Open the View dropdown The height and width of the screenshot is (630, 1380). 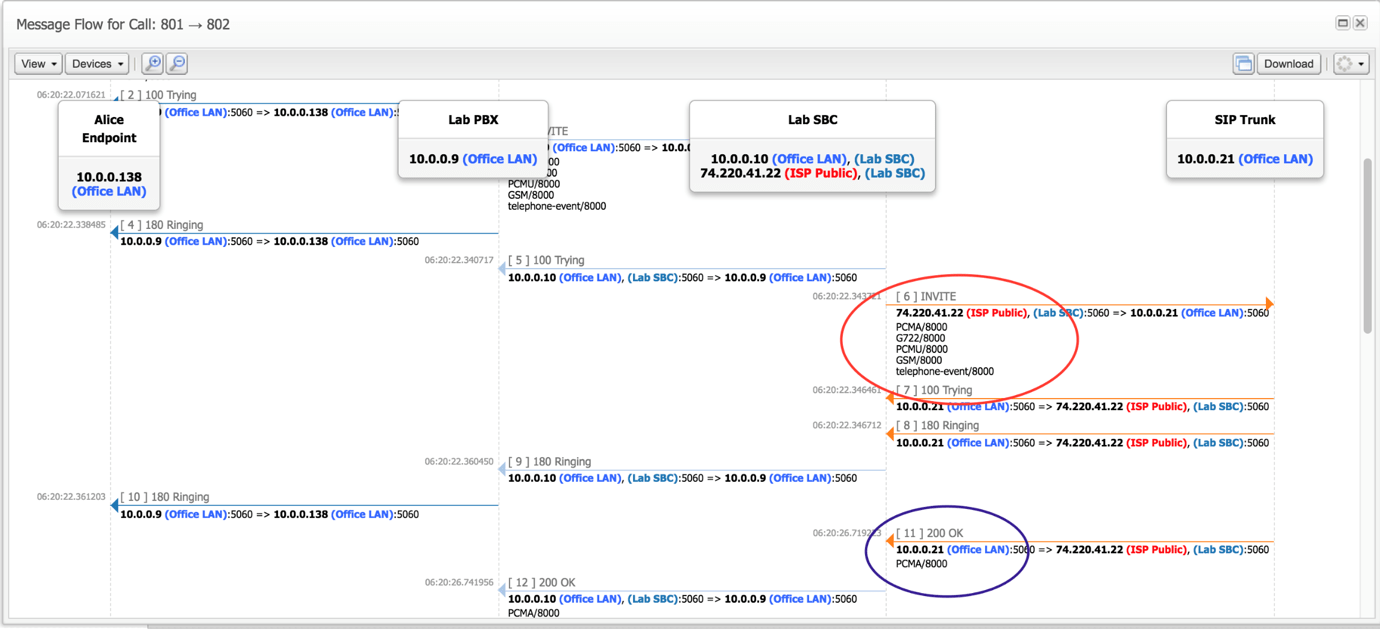pyautogui.click(x=37, y=62)
